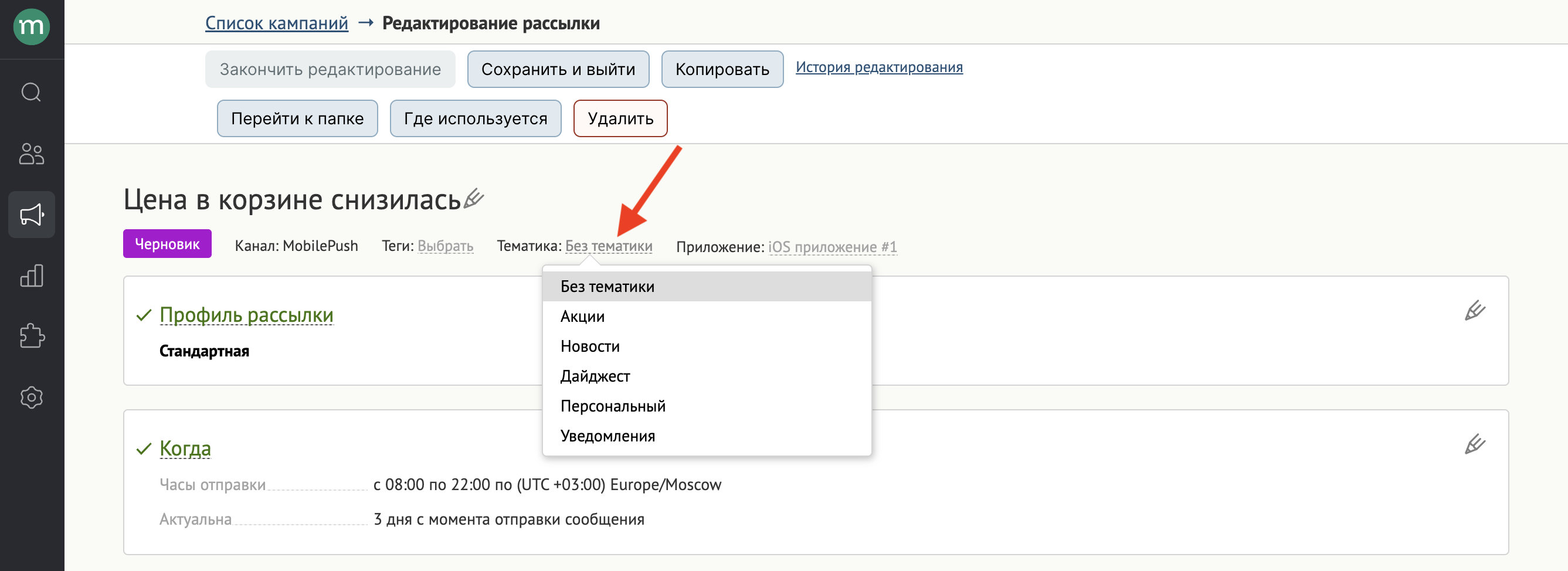The height and width of the screenshot is (571, 1568).
Task: Click the green Mindbox logo icon
Action: click(x=32, y=27)
